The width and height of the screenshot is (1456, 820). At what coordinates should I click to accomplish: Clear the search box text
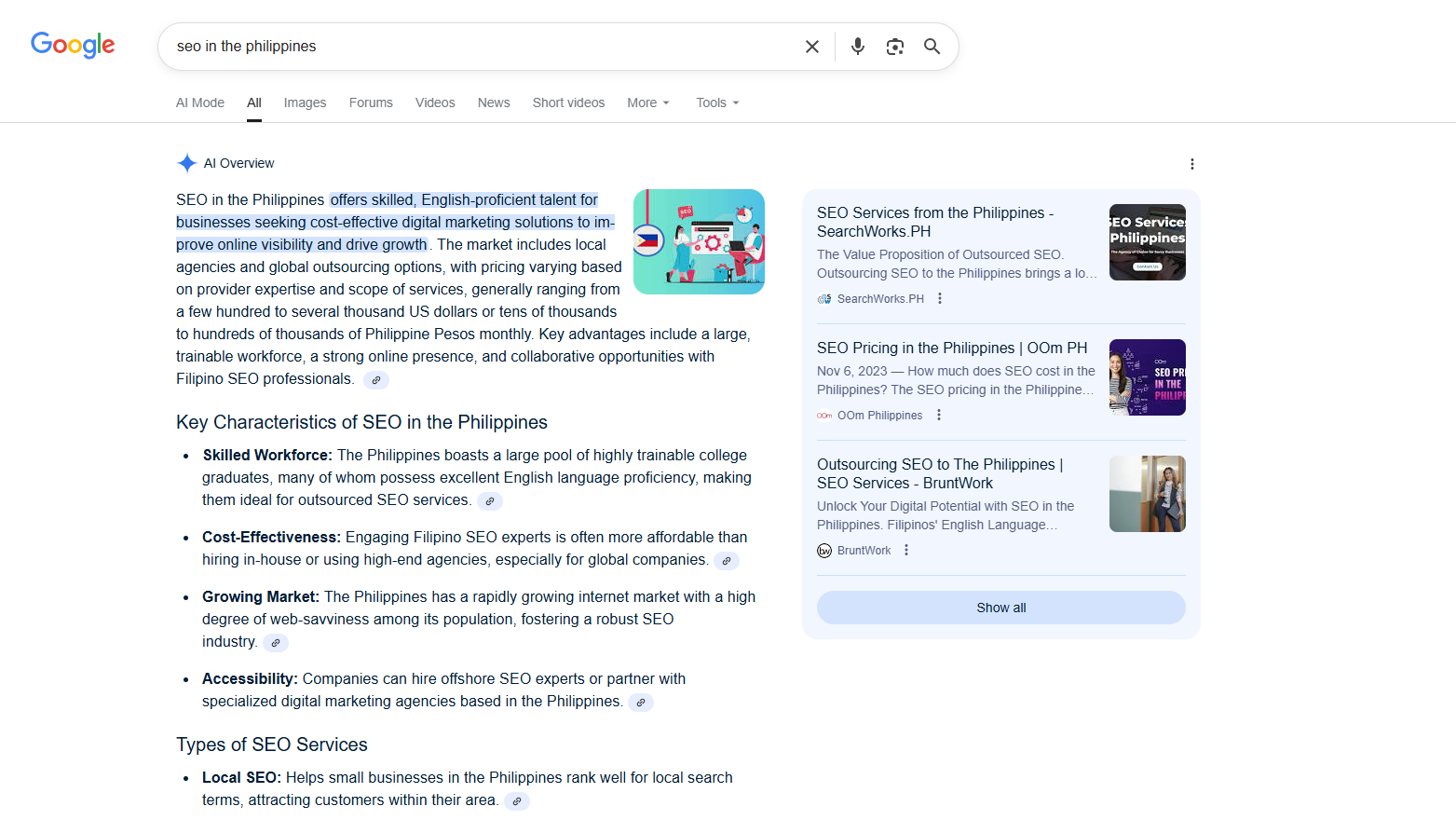(812, 47)
